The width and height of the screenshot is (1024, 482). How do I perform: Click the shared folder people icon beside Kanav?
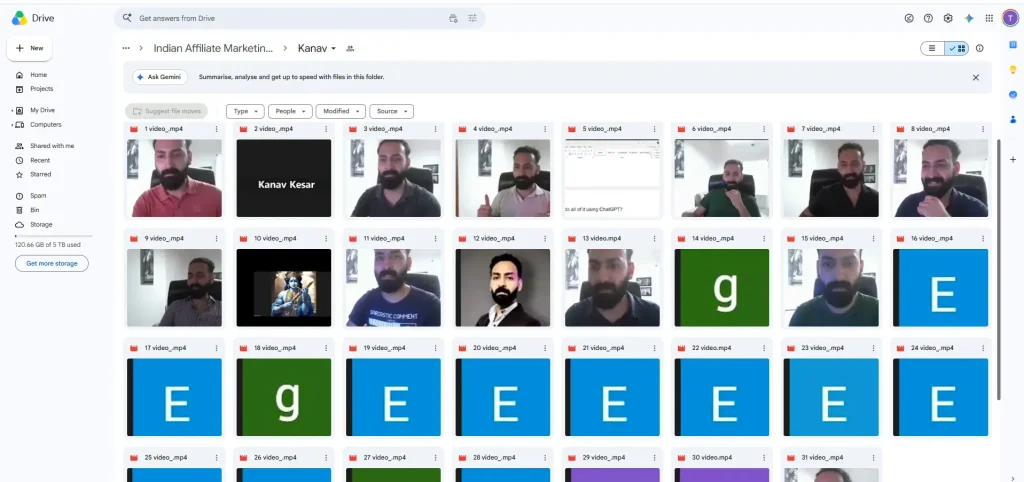[350, 48]
